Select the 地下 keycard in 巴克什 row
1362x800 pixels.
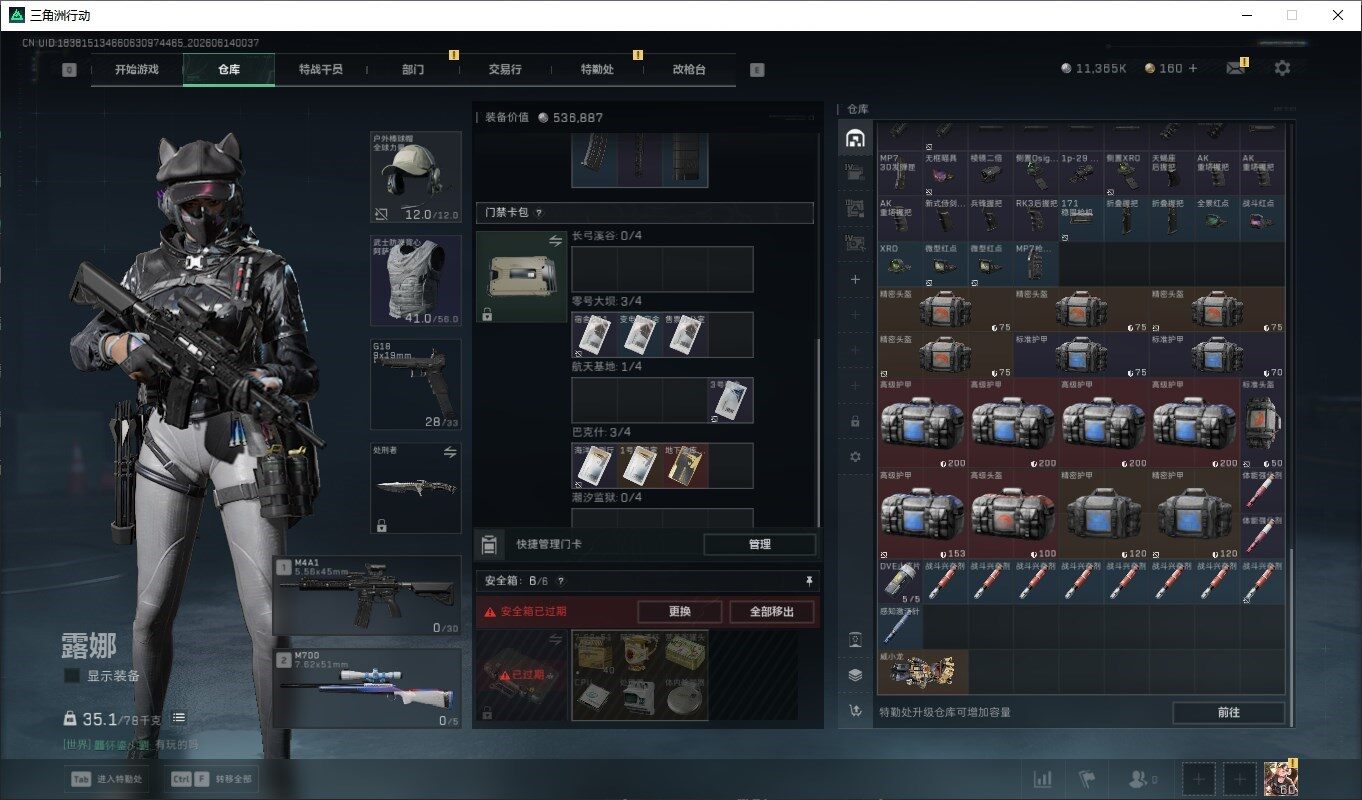pyautogui.click(x=685, y=466)
